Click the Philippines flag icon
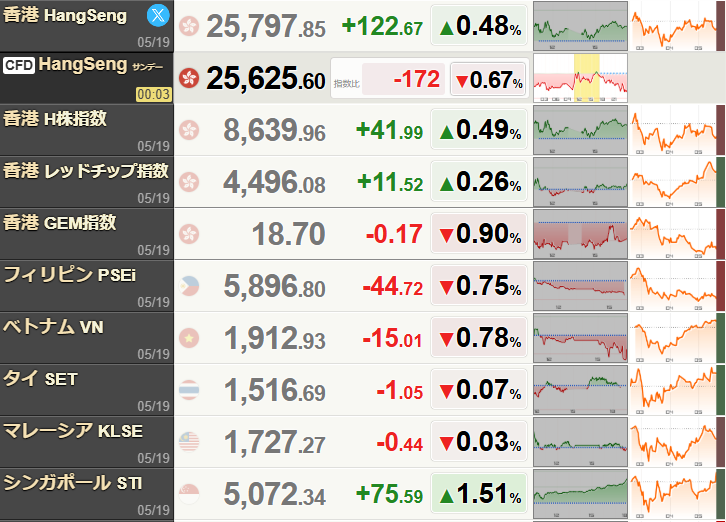Screen dimensions: 726x522 (189, 286)
